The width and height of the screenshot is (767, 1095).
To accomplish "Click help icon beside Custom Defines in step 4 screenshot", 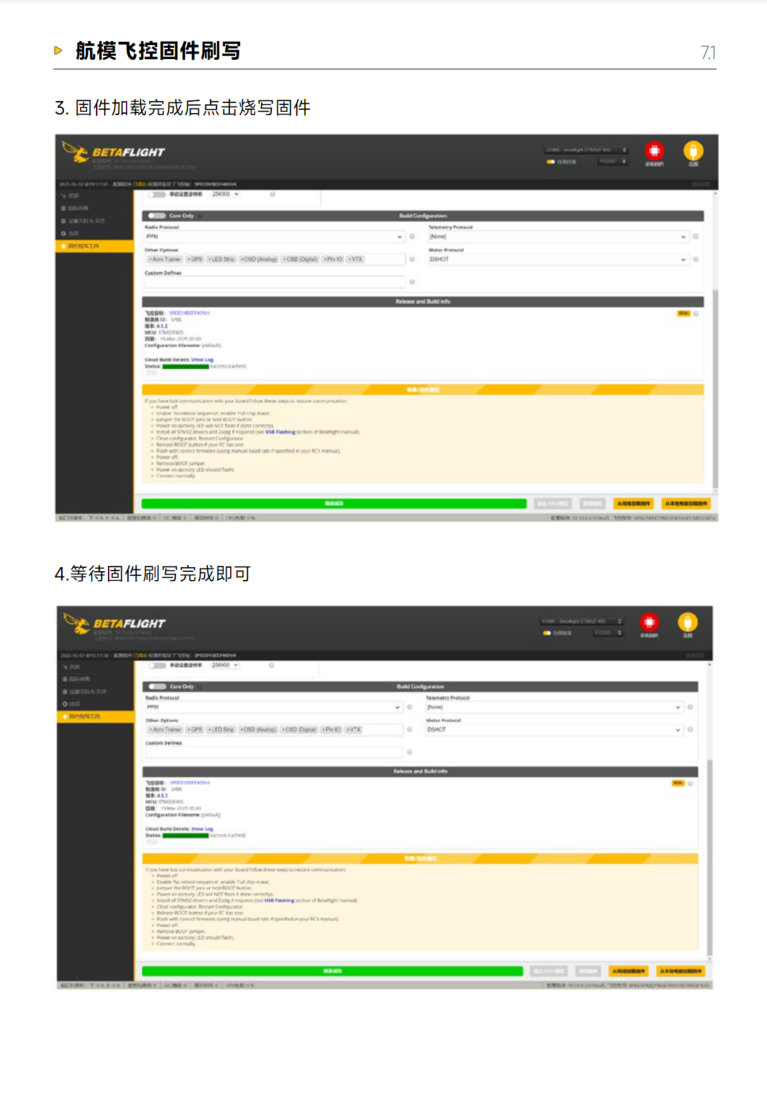I will (x=409, y=752).
